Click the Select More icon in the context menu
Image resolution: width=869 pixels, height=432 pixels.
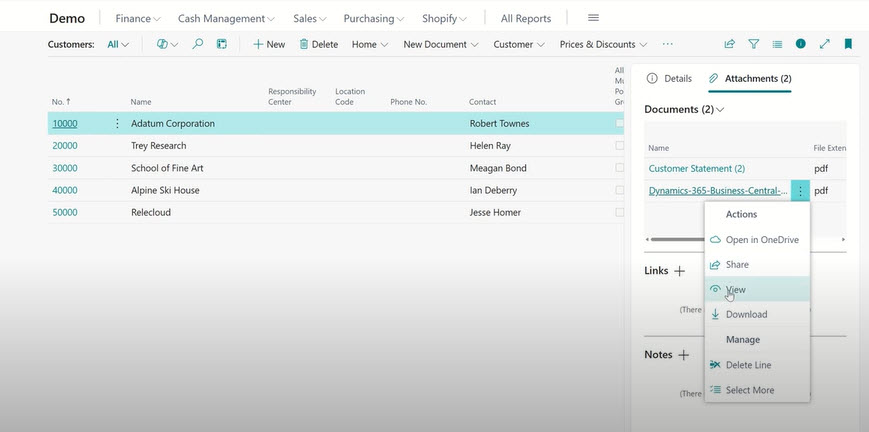[715, 390]
